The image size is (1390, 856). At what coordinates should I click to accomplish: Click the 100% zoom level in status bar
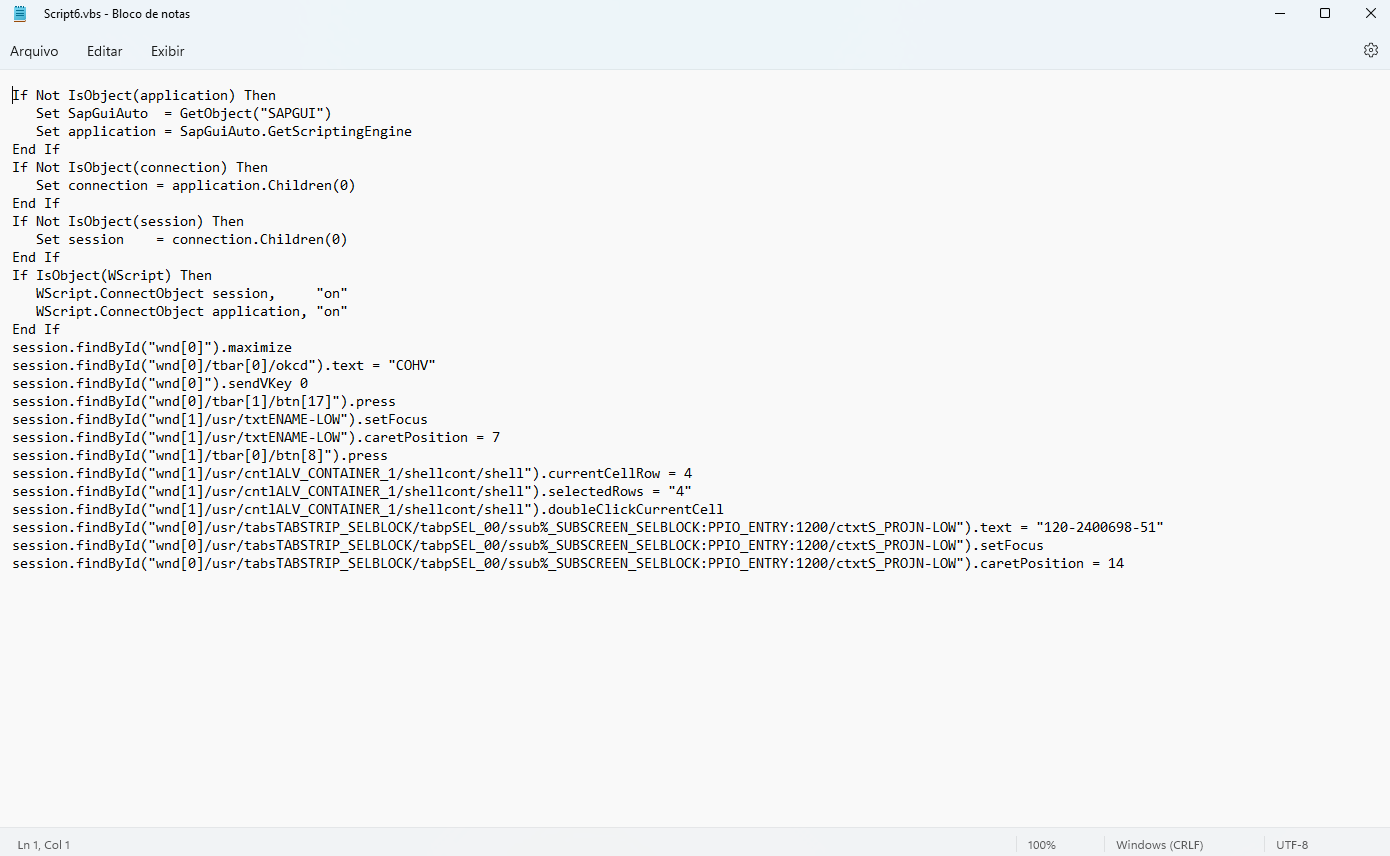[1041, 845]
